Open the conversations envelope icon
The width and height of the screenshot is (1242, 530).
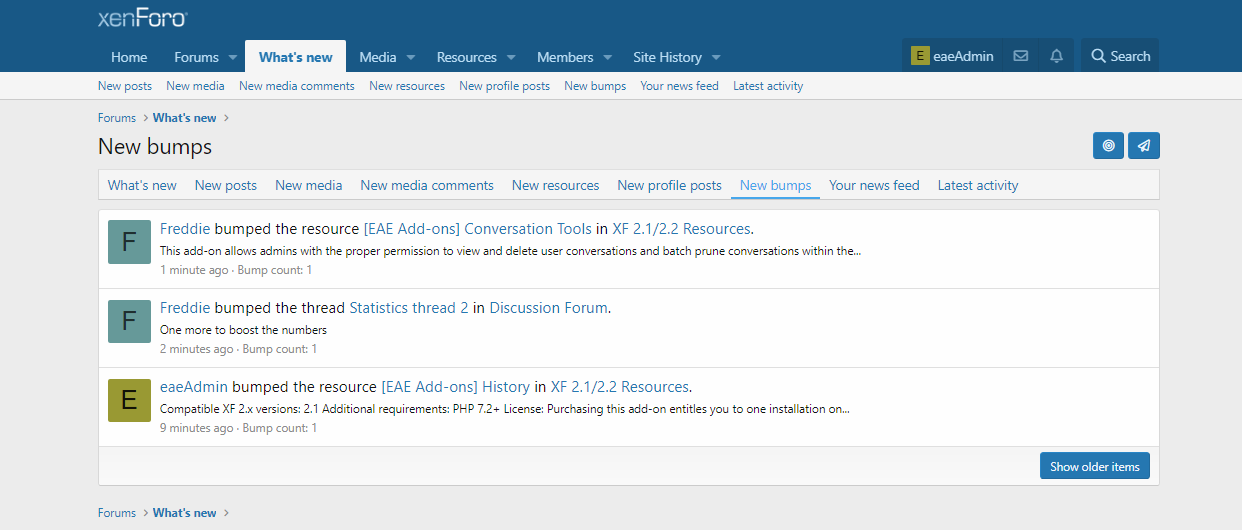(1020, 56)
